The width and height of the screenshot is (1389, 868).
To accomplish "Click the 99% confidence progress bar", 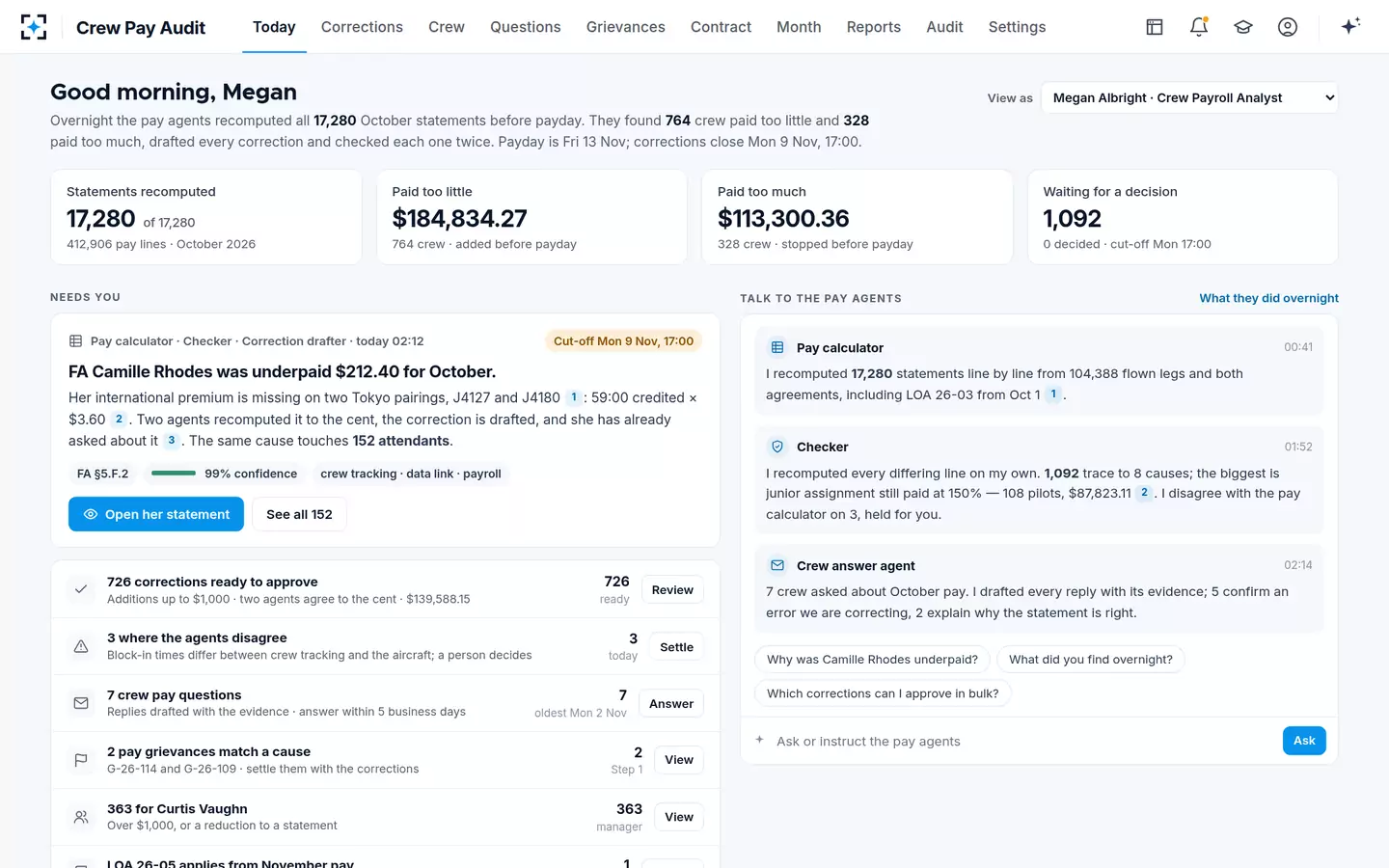I will [x=174, y=474].
